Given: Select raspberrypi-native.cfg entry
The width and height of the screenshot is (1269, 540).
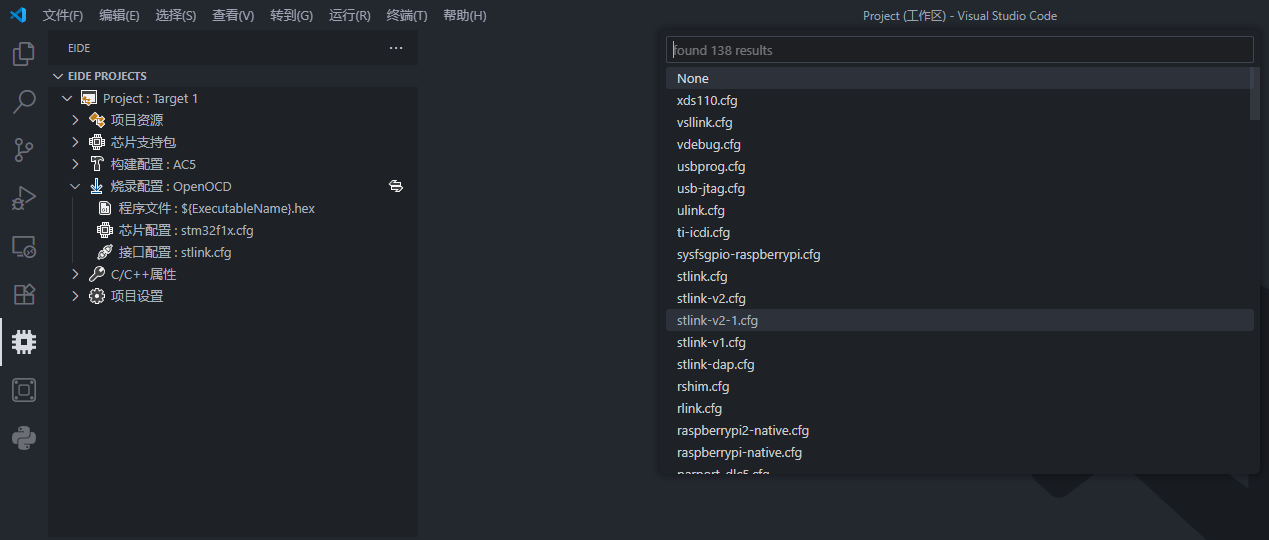Looking at the screenshot, I should pyautogui.click(x=958, y=452).
